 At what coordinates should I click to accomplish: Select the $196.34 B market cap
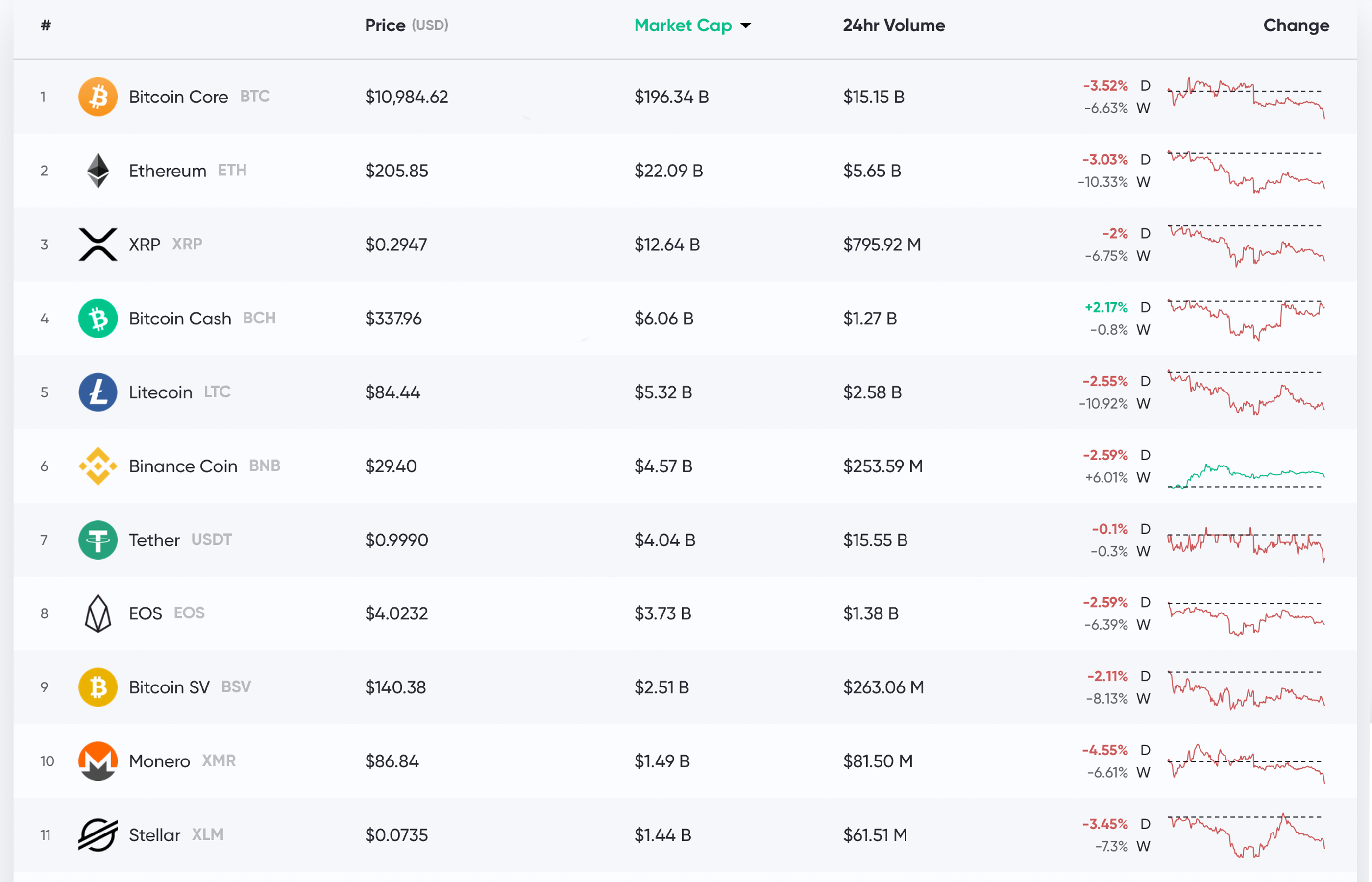[672, 97]
